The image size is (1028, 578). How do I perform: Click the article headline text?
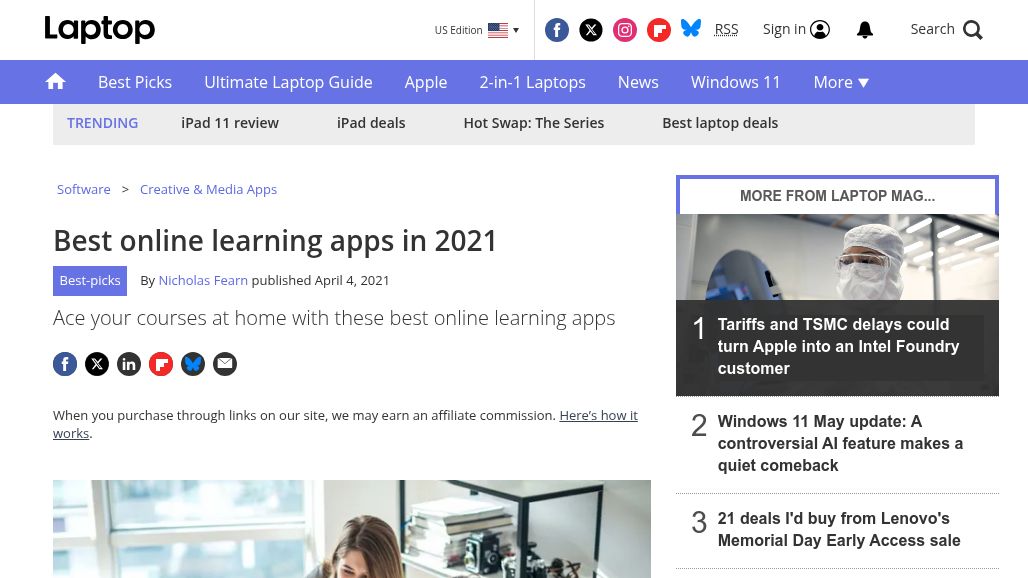[275, 241]
